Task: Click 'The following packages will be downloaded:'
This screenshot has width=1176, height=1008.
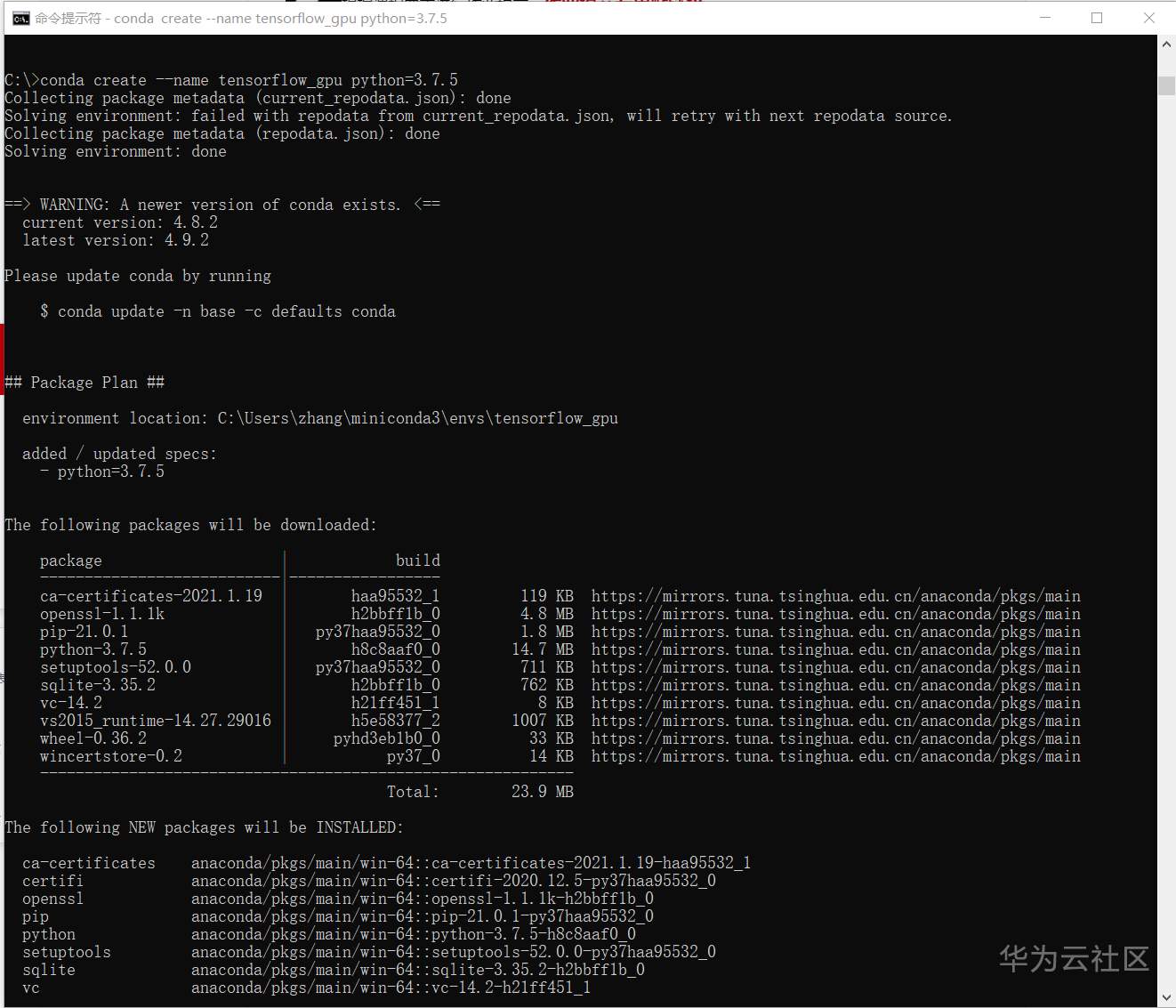Action: (190, 525)
